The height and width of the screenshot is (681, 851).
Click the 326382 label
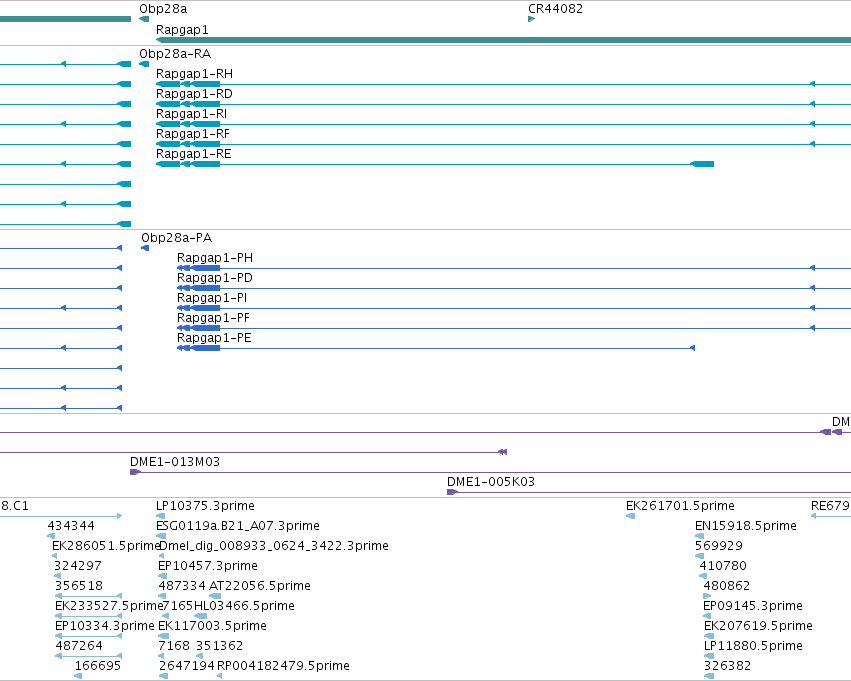coord(727,666)
